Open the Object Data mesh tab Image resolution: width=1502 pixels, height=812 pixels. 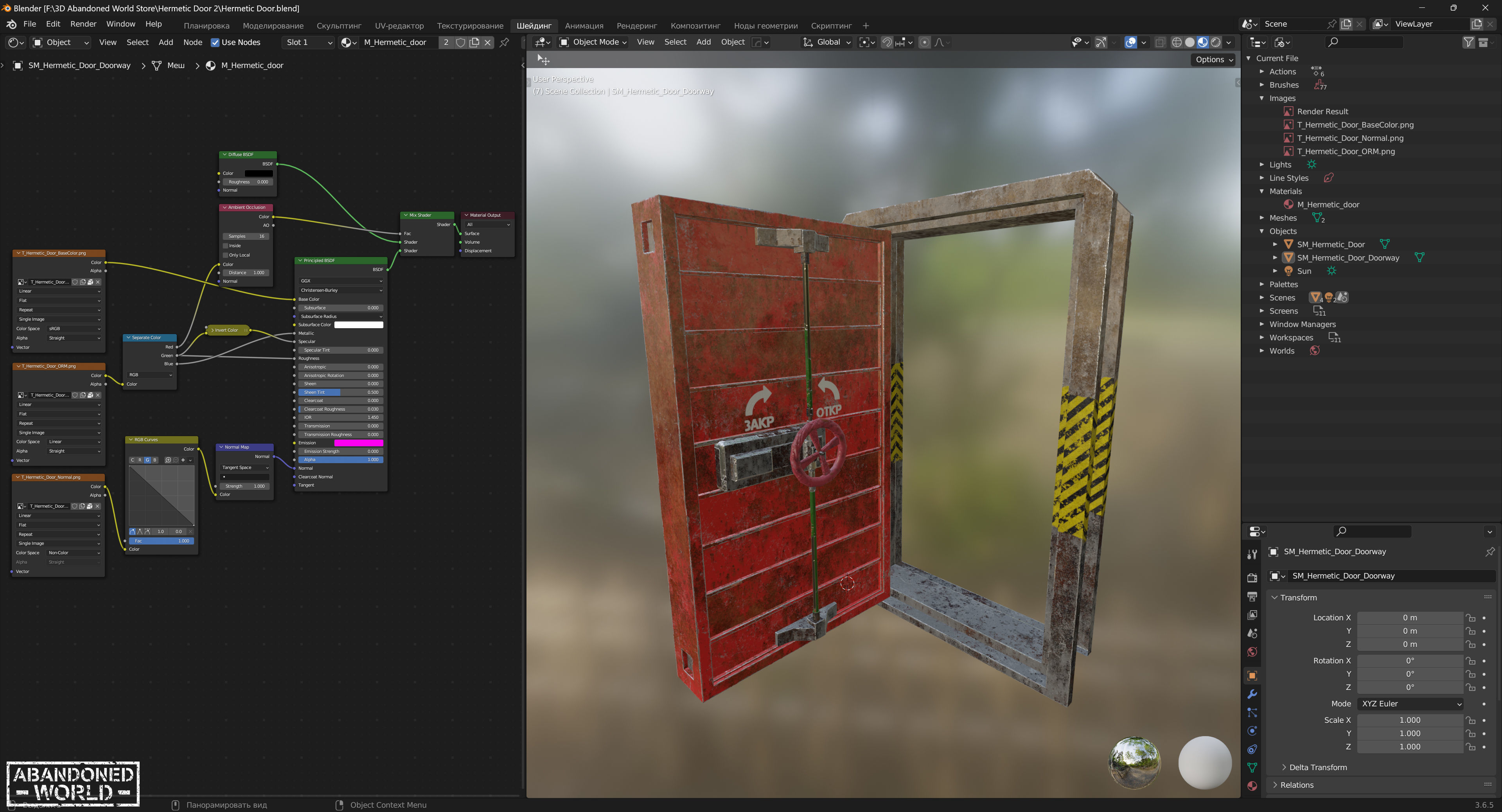point(1252,768)
